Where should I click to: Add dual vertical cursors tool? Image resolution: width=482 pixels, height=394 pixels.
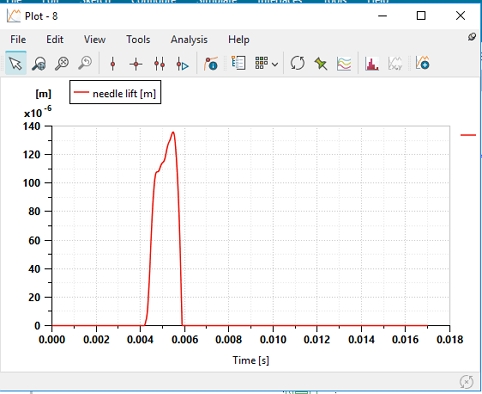tap(159, 63)
